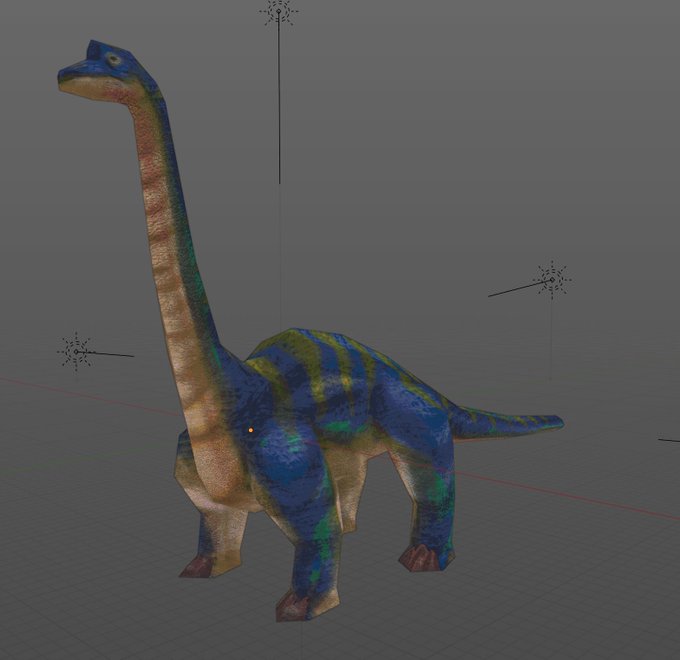Select the lamp object above the dinosaur
Viewport: 680px width, 660px height.
tap(279, 11)
